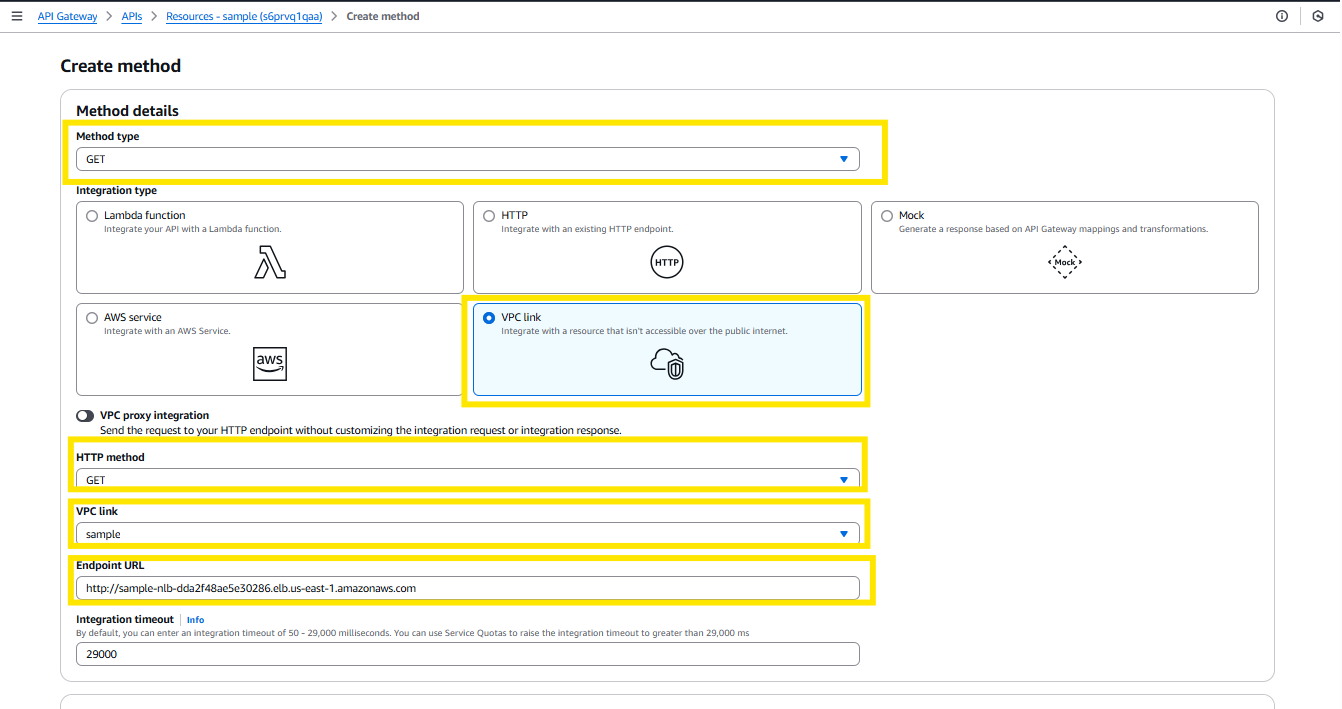This screenshot has height=709, width=1342.
Task: Click the AWS logo icon
Action: tap(270, 364)
